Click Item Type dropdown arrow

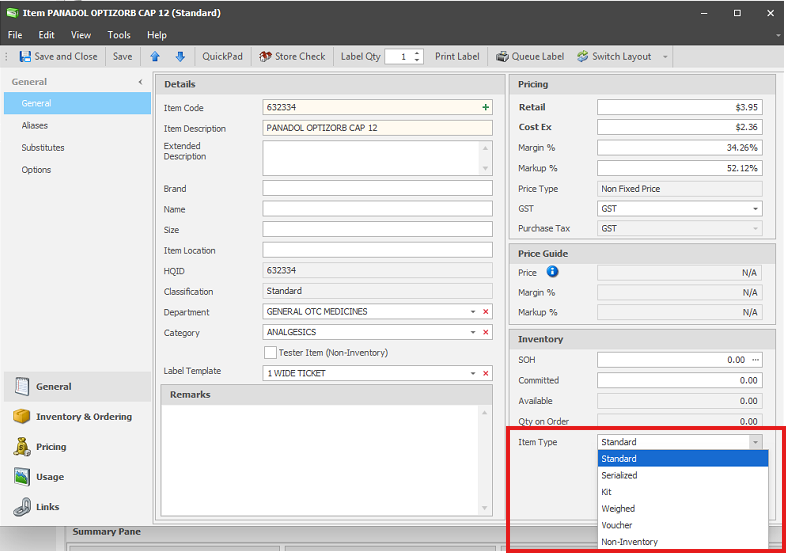tap(755, 442)
